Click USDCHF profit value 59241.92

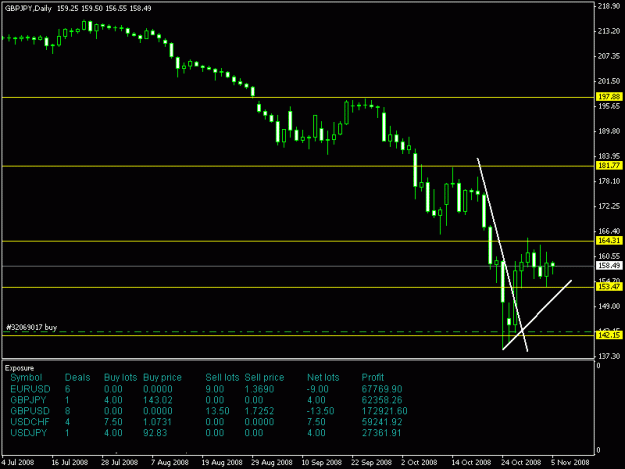[382, 422]
